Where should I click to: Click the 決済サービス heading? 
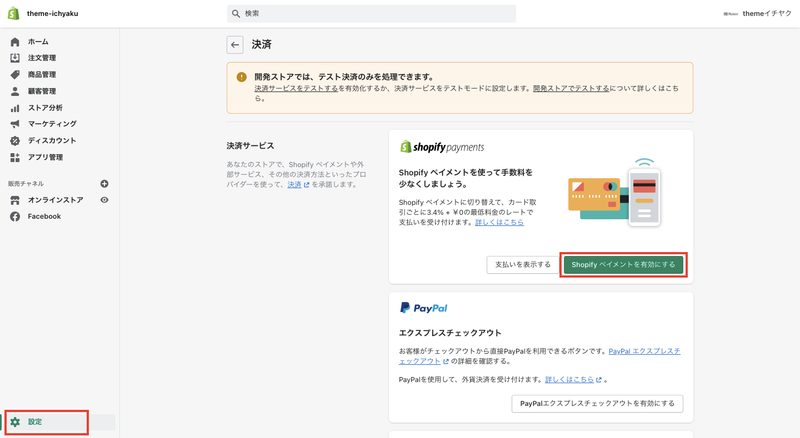(x=251, y=146)
